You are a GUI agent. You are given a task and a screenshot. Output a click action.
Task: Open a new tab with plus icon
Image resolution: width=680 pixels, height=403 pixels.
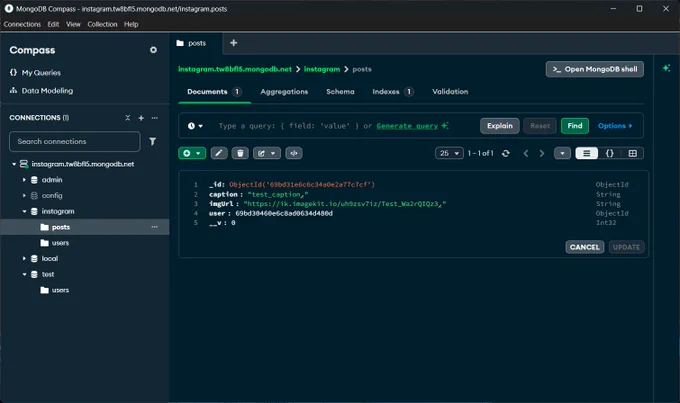tap(233, 43)
